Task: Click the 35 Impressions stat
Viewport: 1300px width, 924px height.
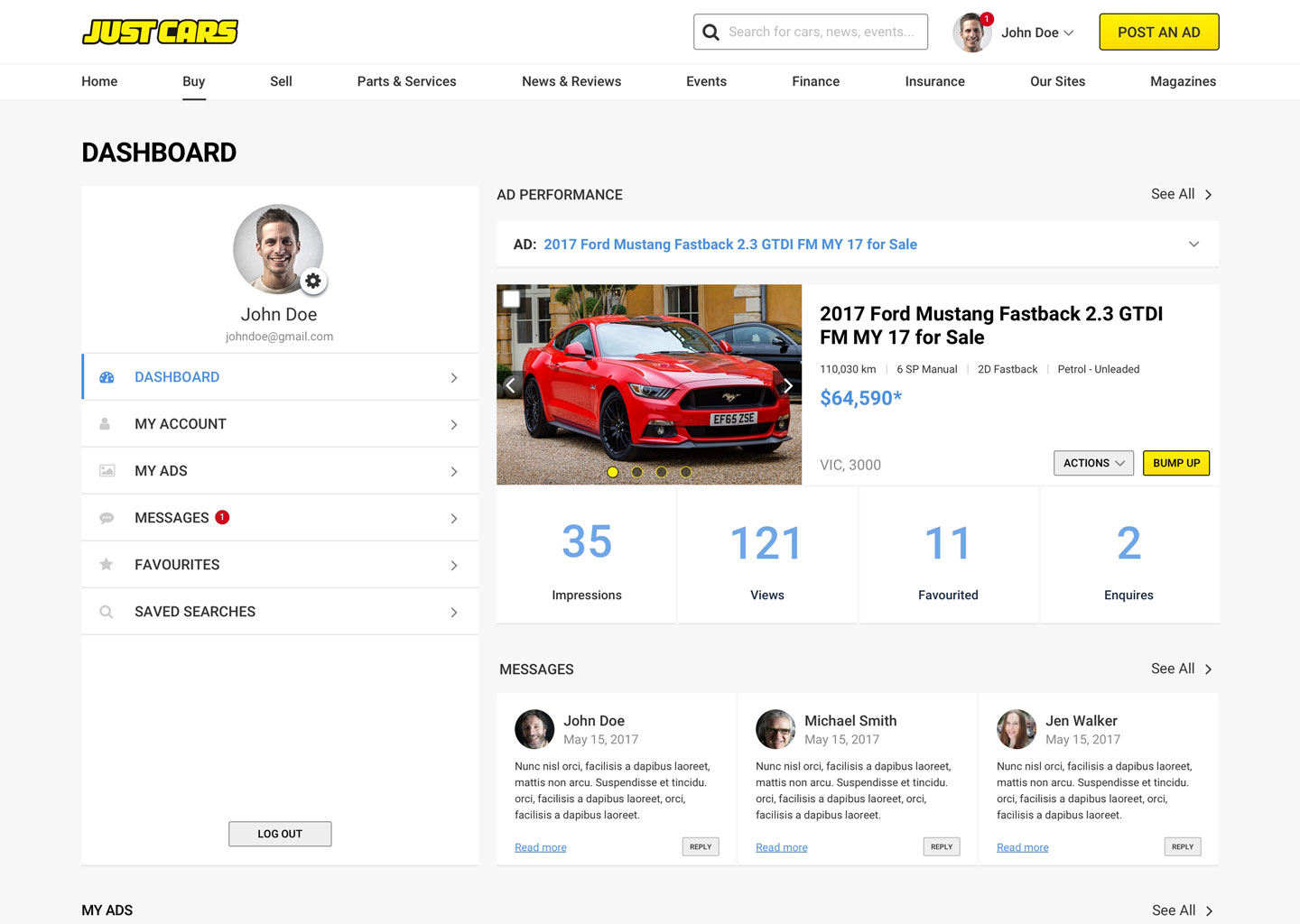Action: [587, 556]
